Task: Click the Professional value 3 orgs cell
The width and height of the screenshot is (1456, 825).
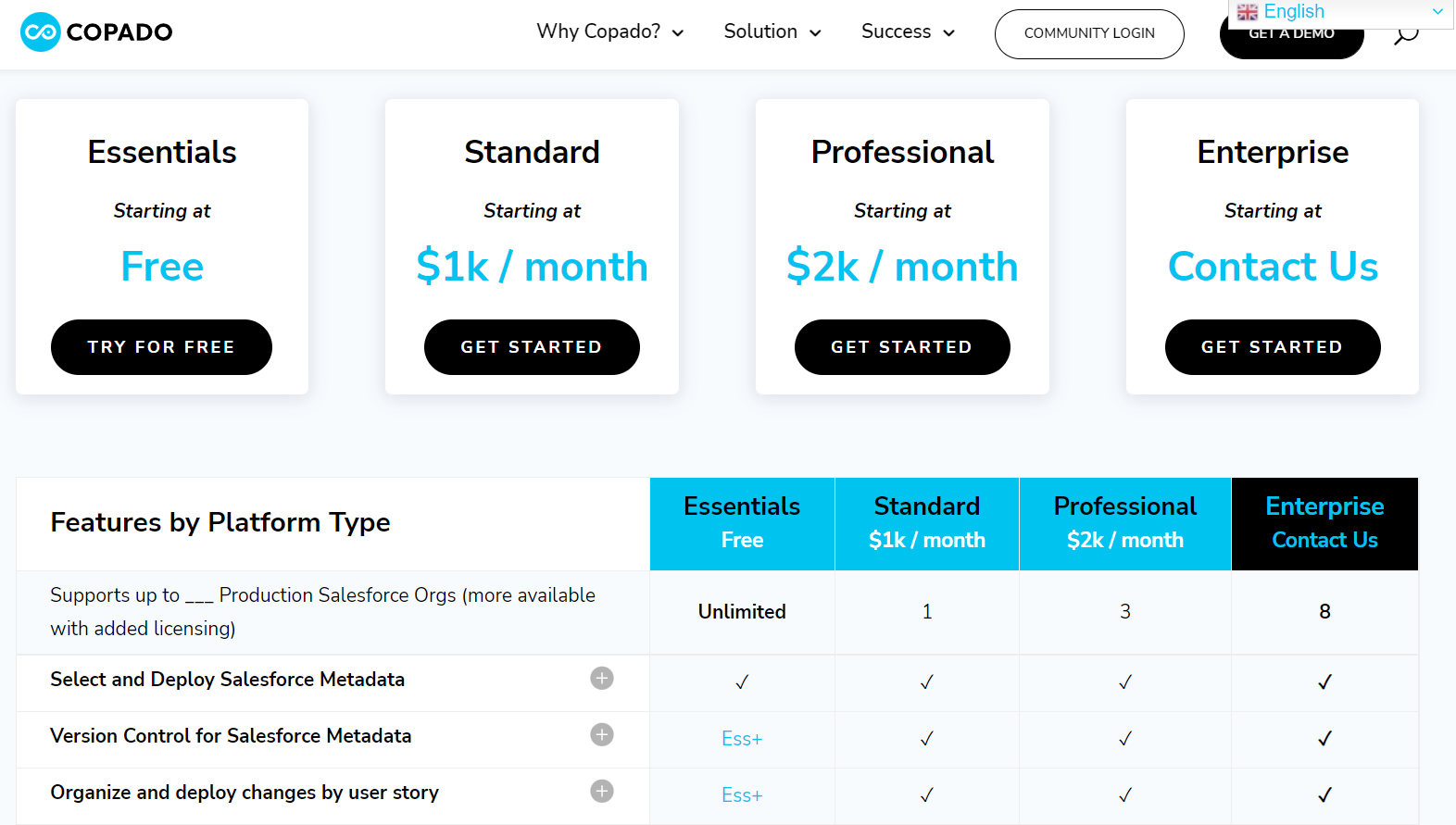Action: point(1125,612)
